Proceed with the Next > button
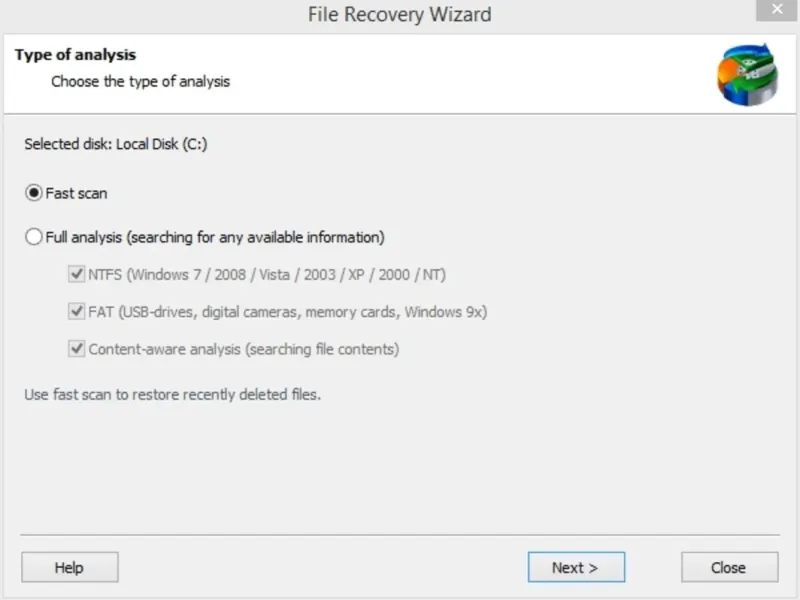 tap(576, 567)
